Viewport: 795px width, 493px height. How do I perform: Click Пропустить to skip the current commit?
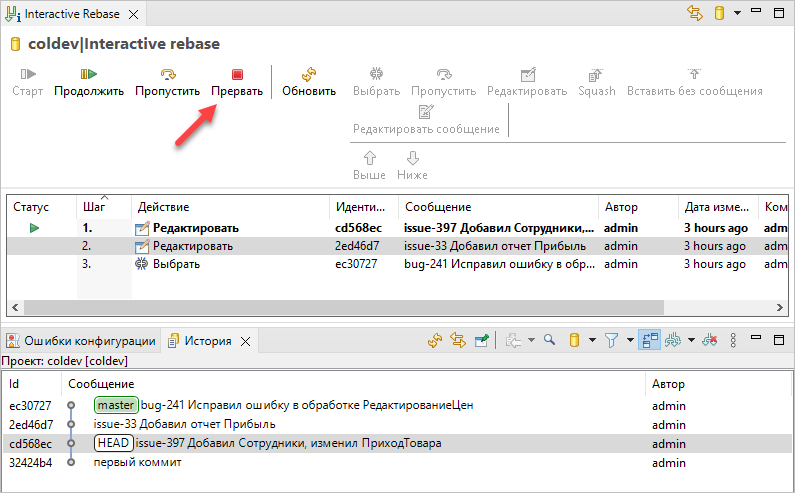point(168,81)
